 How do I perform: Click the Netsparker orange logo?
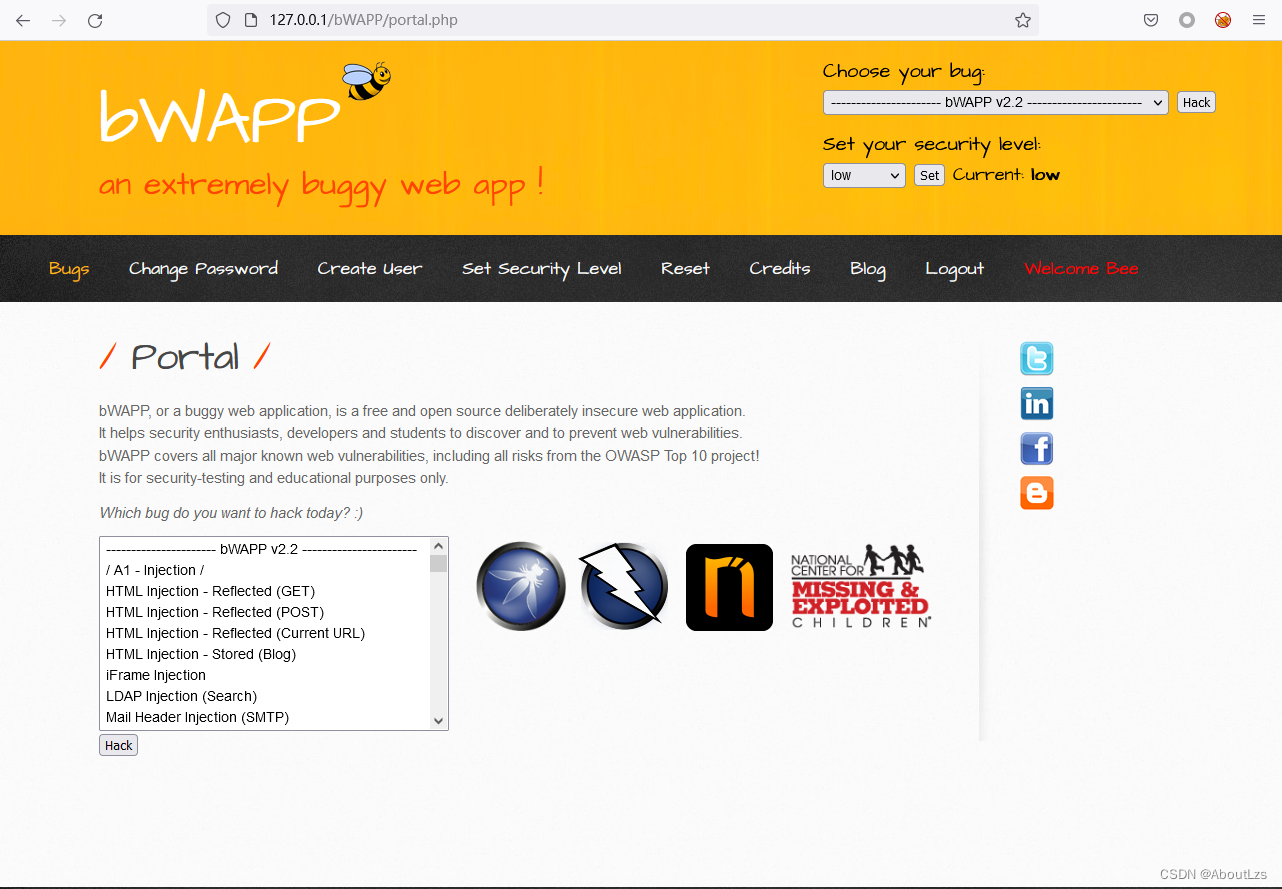[729, 587]
